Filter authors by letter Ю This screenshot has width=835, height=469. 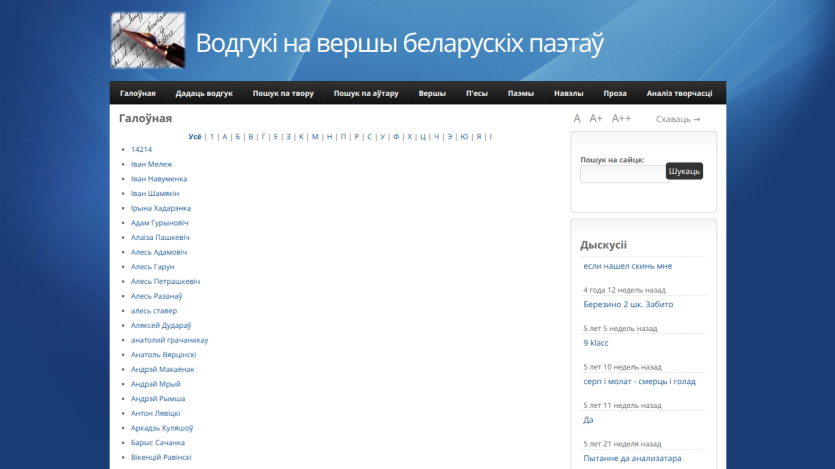coord(464,137)
